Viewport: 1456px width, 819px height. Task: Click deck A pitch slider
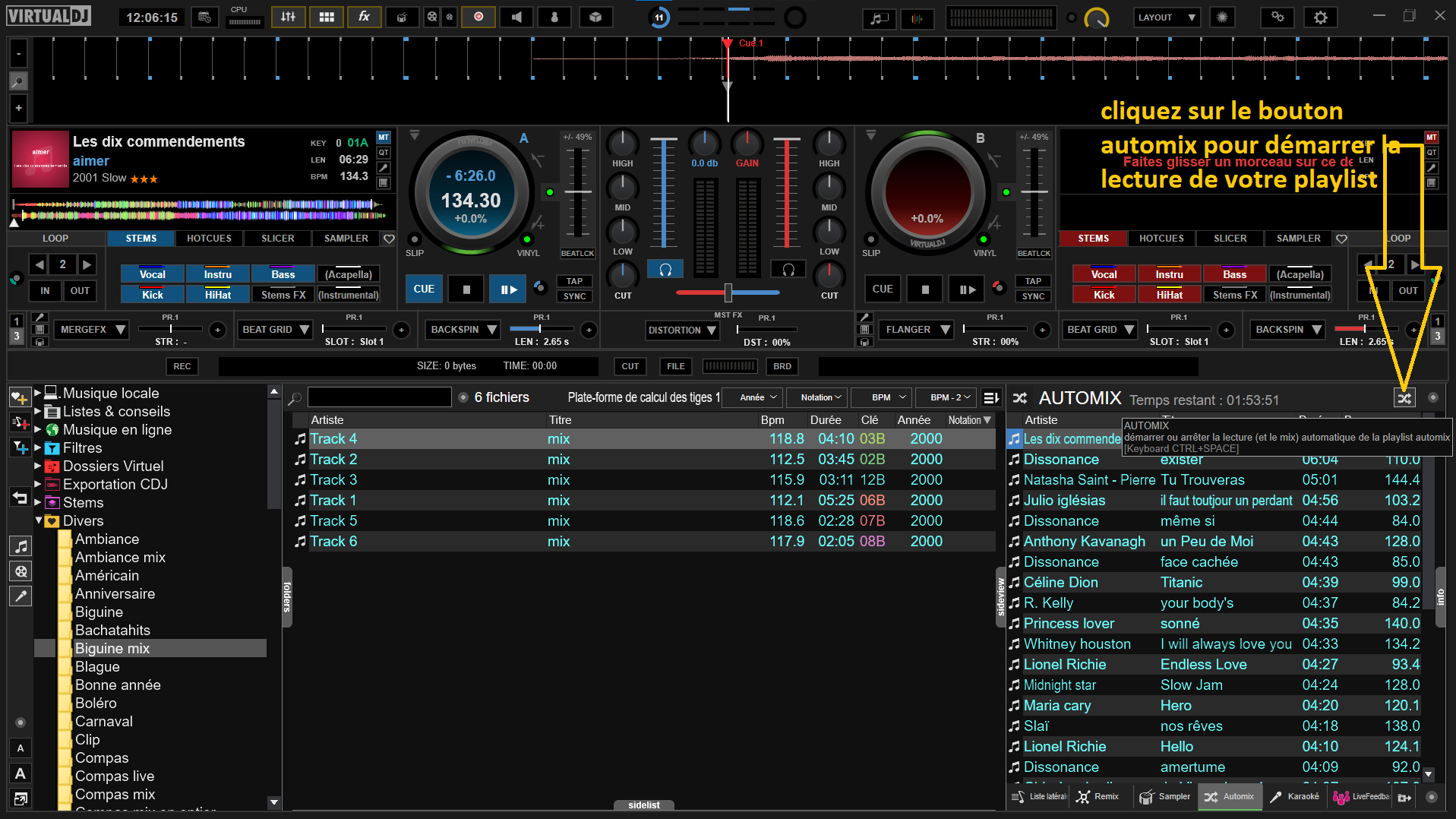point(578,192)
